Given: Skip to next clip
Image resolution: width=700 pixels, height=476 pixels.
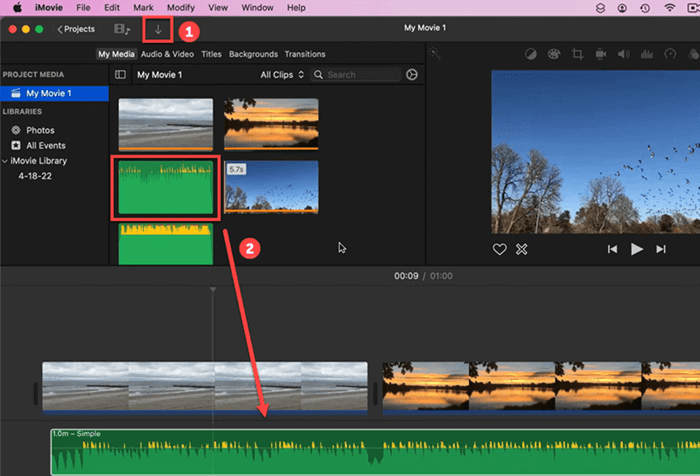Looking at the screenshot, I should 661,249.
